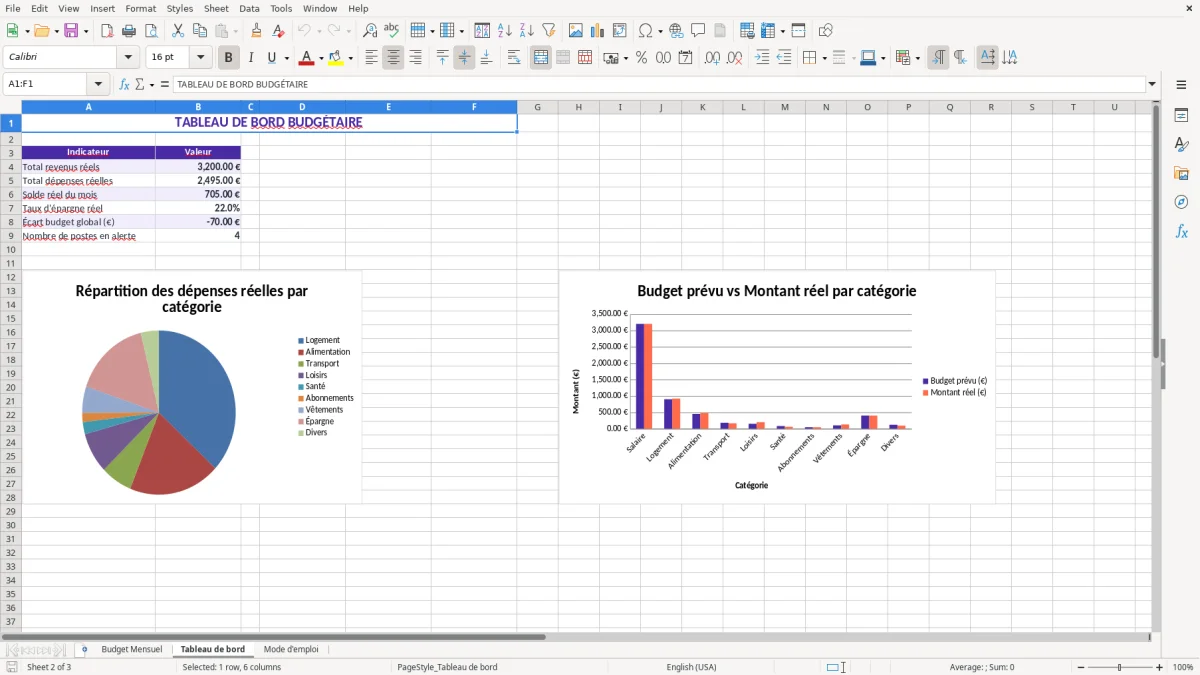Viewport: 1200px width, 675px height.
Task: Open the Data menu
Action: tap(249, 8)
